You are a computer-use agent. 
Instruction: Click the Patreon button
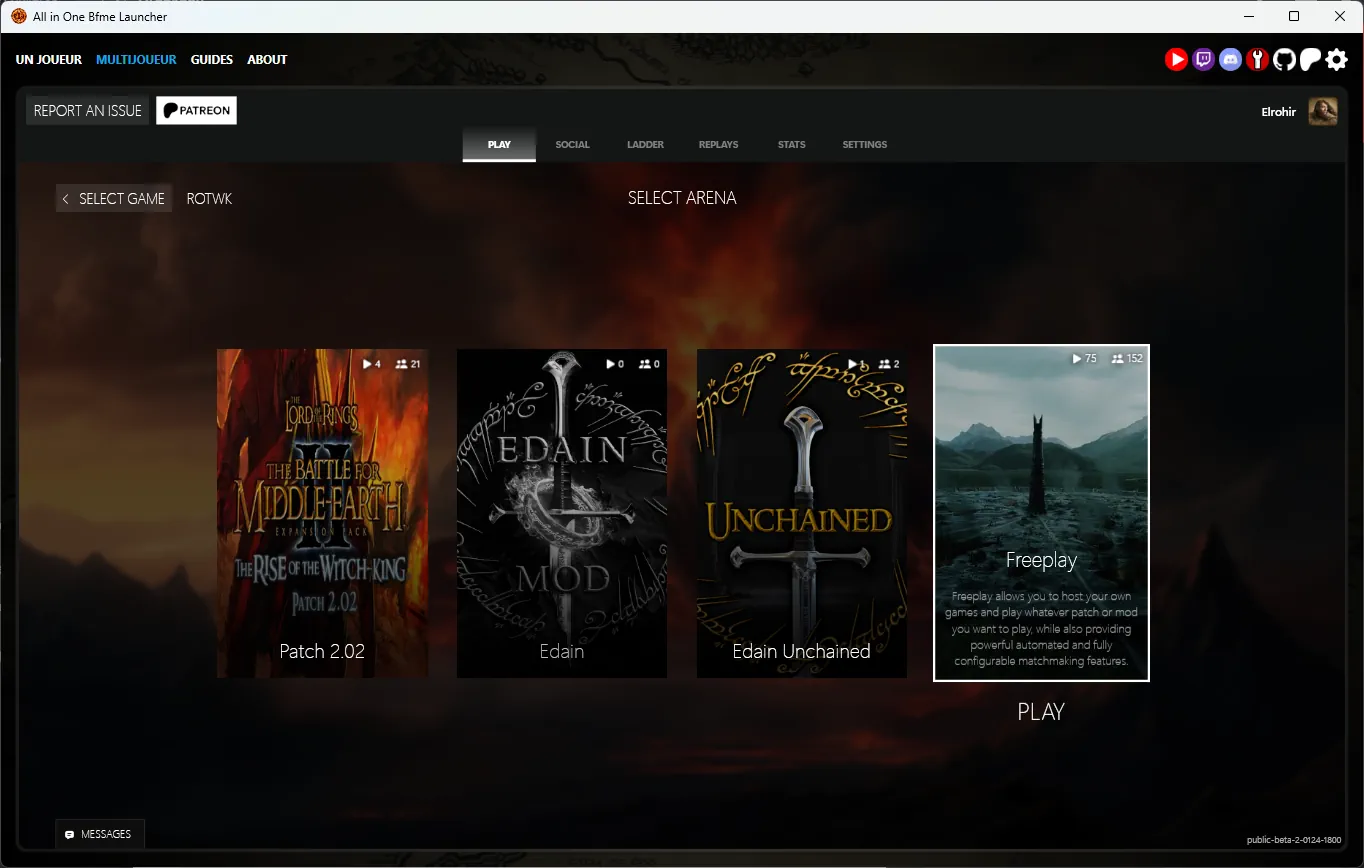197,111
